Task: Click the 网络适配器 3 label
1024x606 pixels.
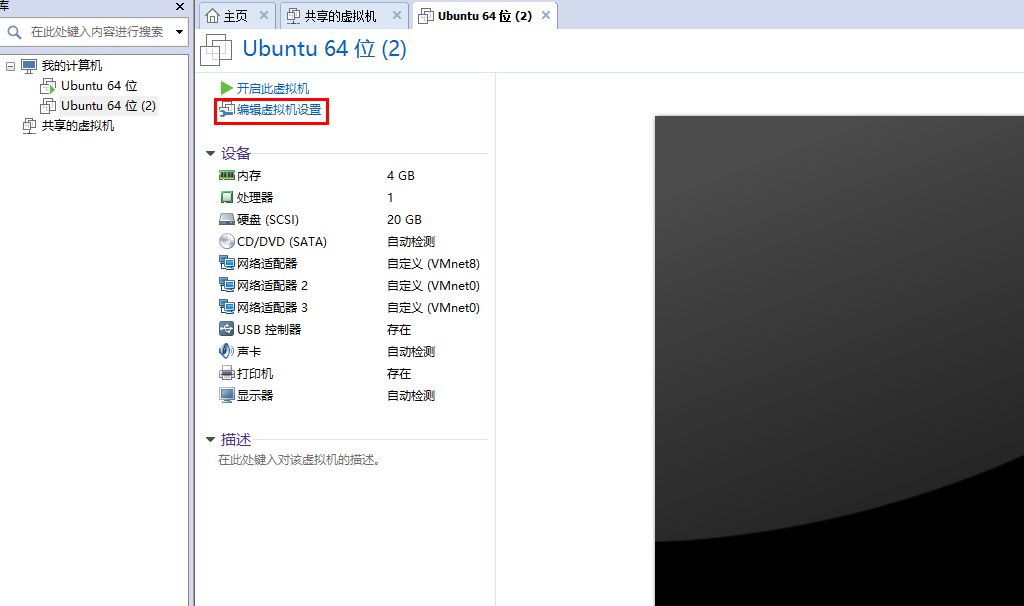Action: (272, 308)
